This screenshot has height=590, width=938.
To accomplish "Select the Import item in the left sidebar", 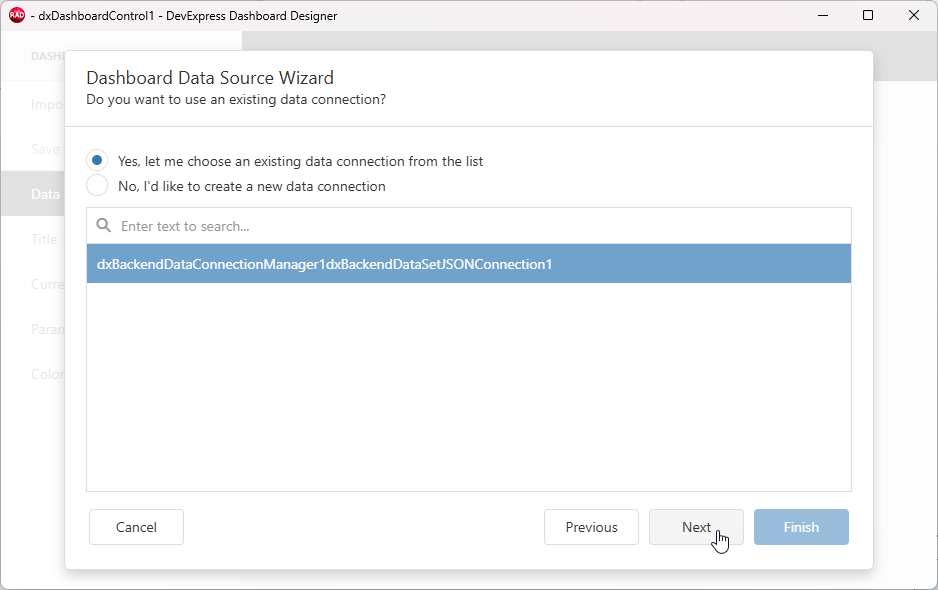I will tap(45, 104).
